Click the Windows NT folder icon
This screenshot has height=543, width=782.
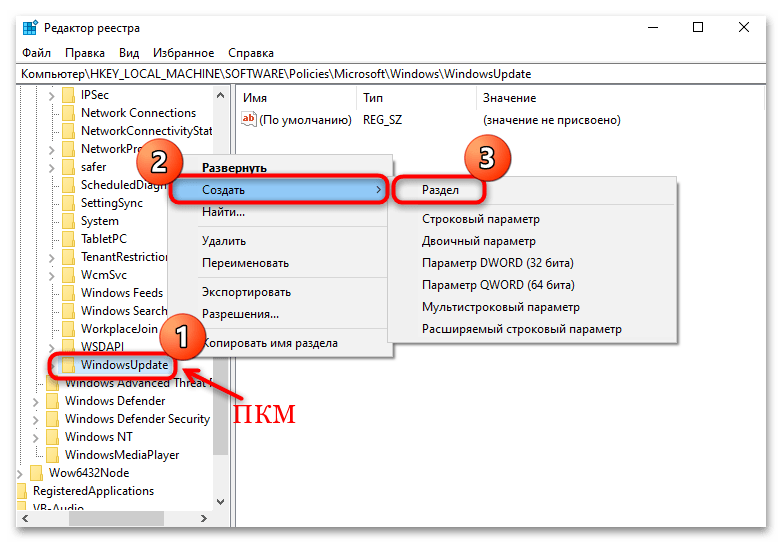[x=52, y=437]
